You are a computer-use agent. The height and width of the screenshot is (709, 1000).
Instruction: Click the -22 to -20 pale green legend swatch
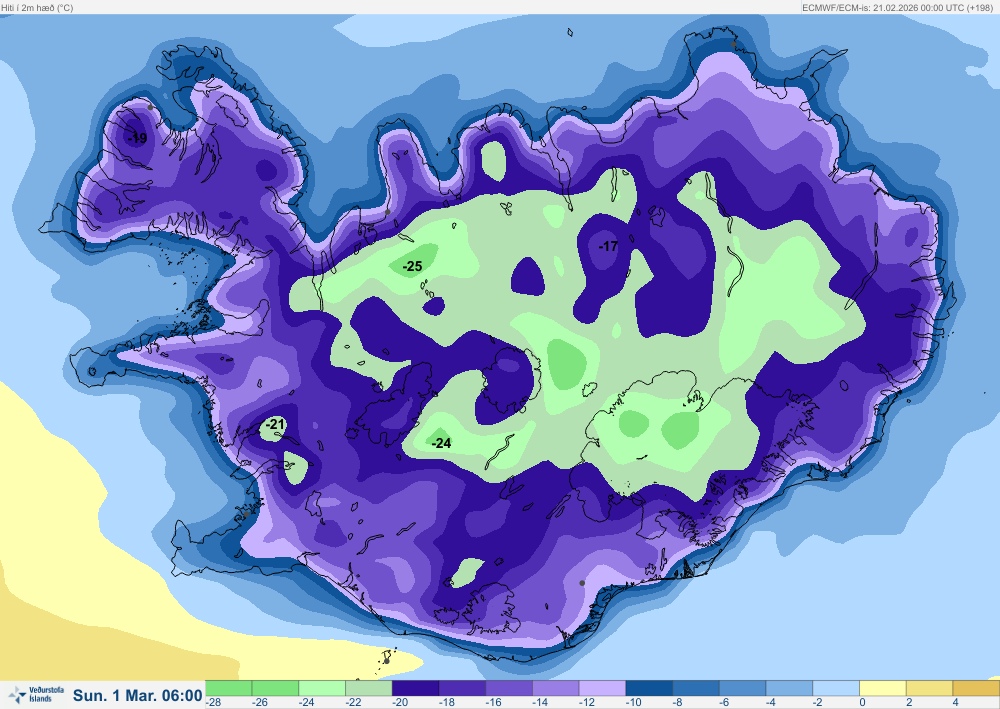coord(369,688)
